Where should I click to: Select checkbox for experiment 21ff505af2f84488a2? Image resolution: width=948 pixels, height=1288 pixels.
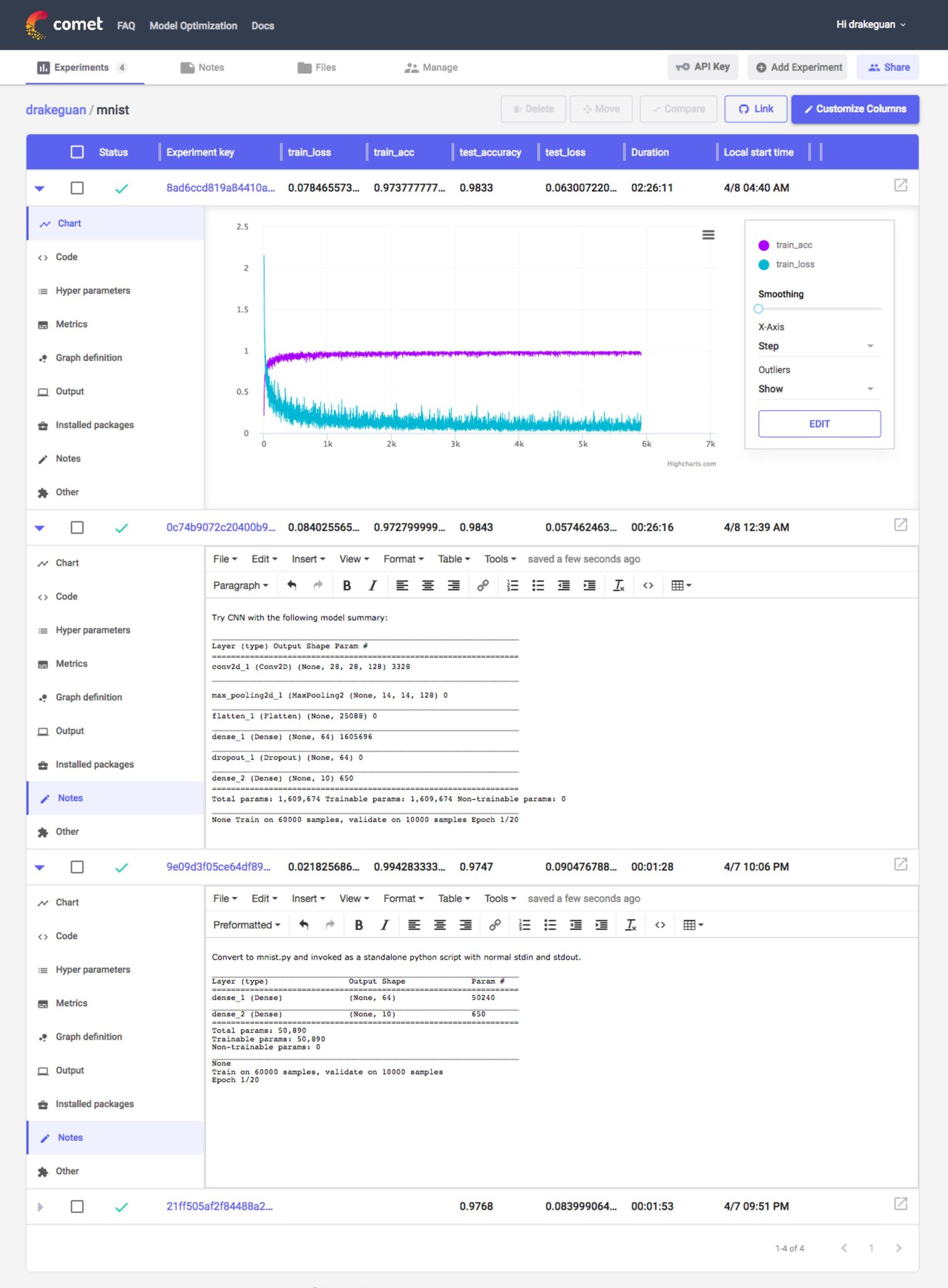pos(77,1207)
